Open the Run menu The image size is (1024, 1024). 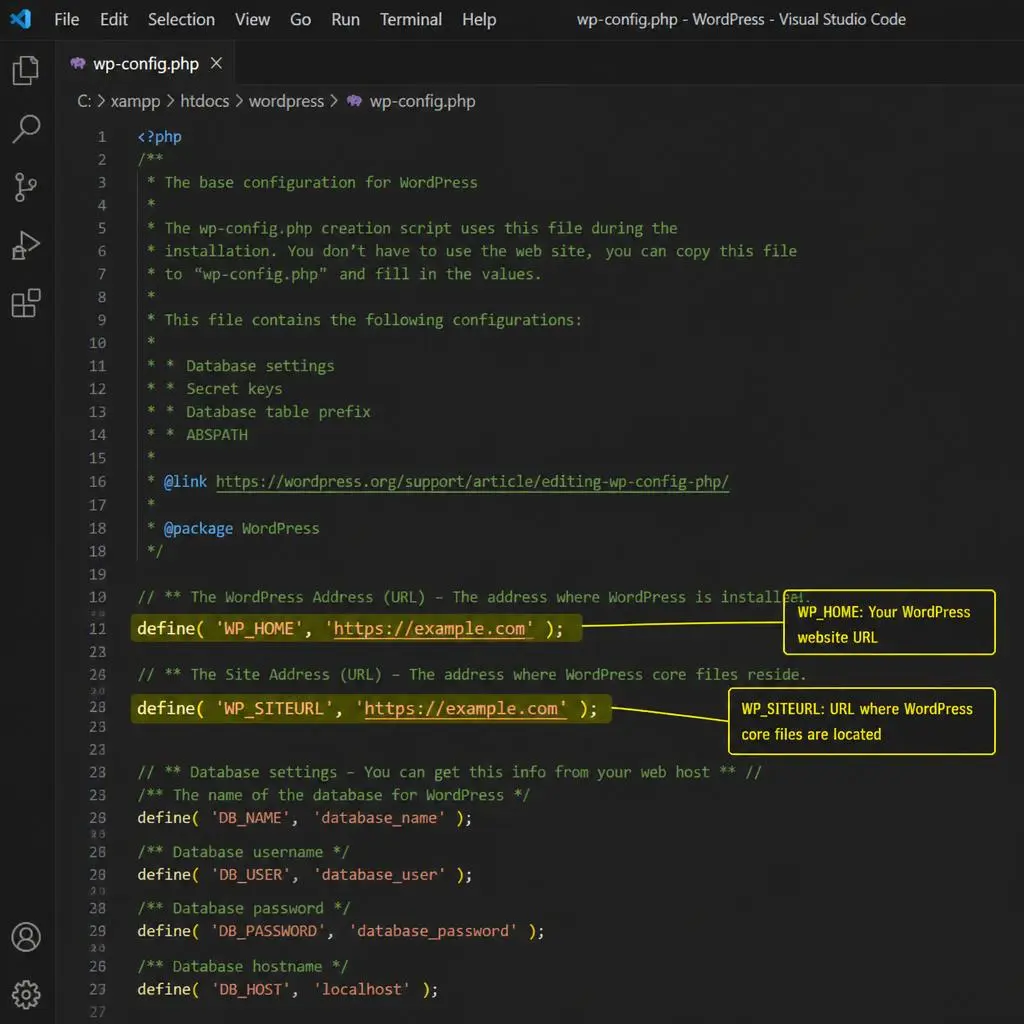pyautogui.click(x=345, y=20)
